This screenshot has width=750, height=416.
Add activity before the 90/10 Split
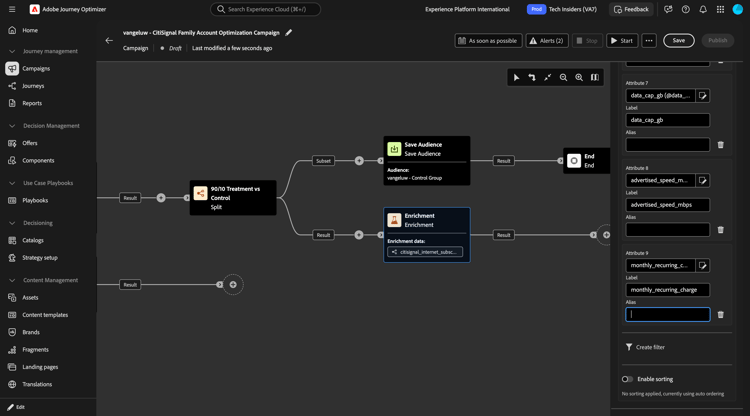coord(161,197)
